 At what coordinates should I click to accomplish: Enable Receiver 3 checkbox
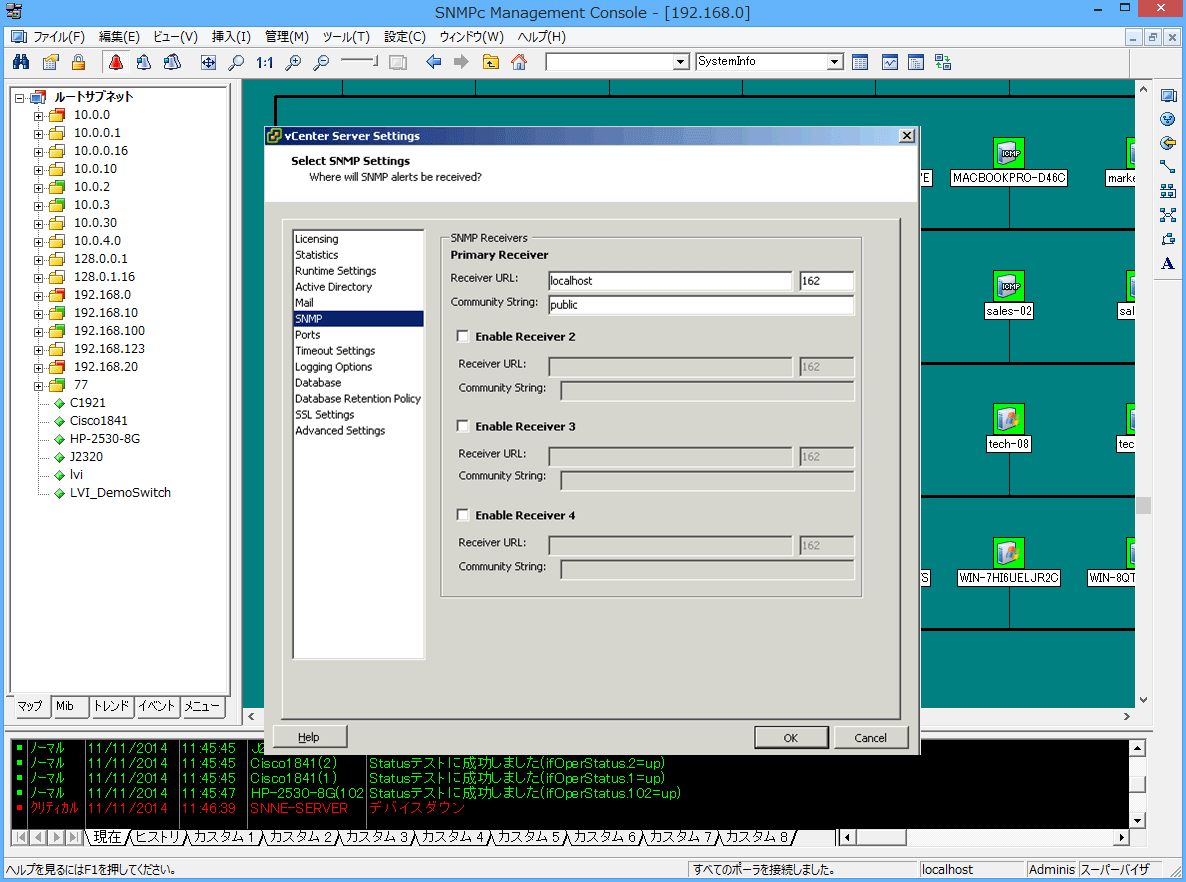(463, 426)
